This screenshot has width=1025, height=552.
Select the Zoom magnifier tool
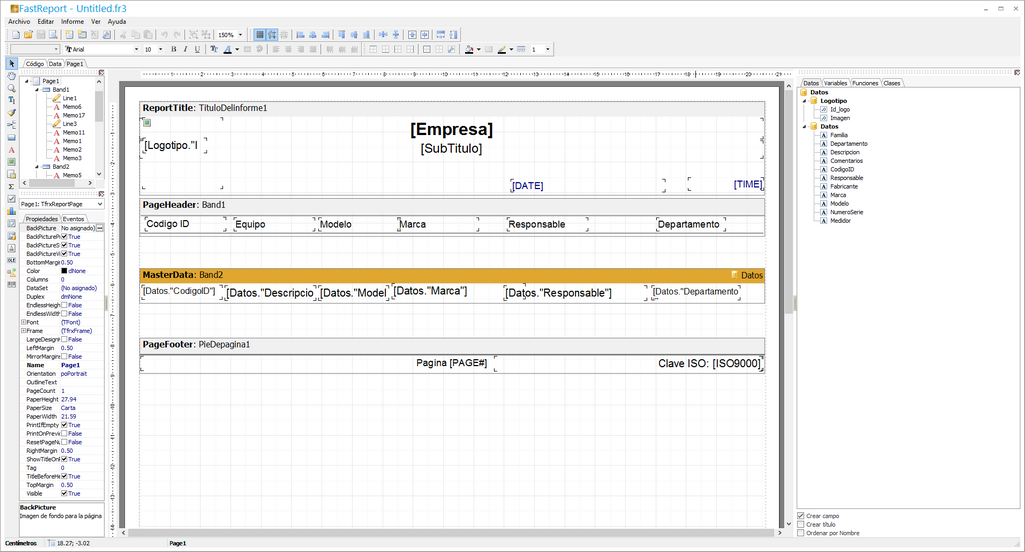click(11, 88)
